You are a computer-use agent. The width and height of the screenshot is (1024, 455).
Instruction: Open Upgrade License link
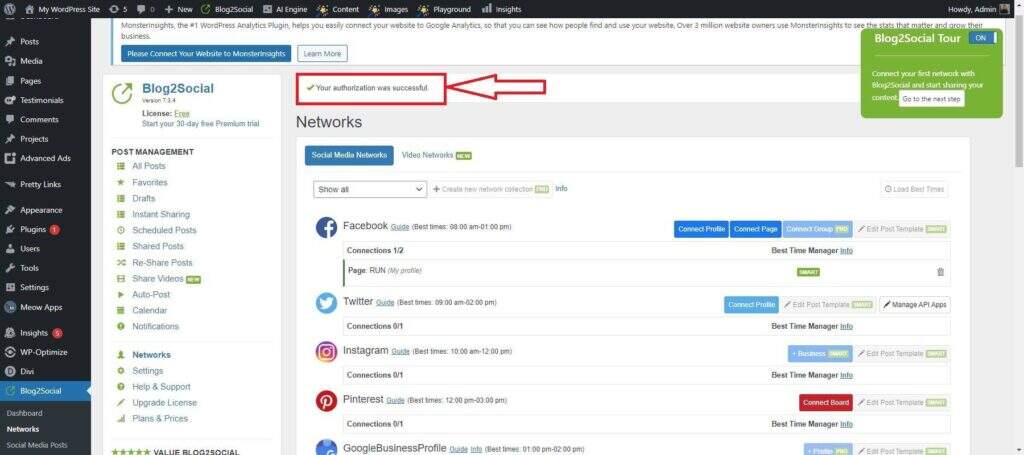coord(165,403)
